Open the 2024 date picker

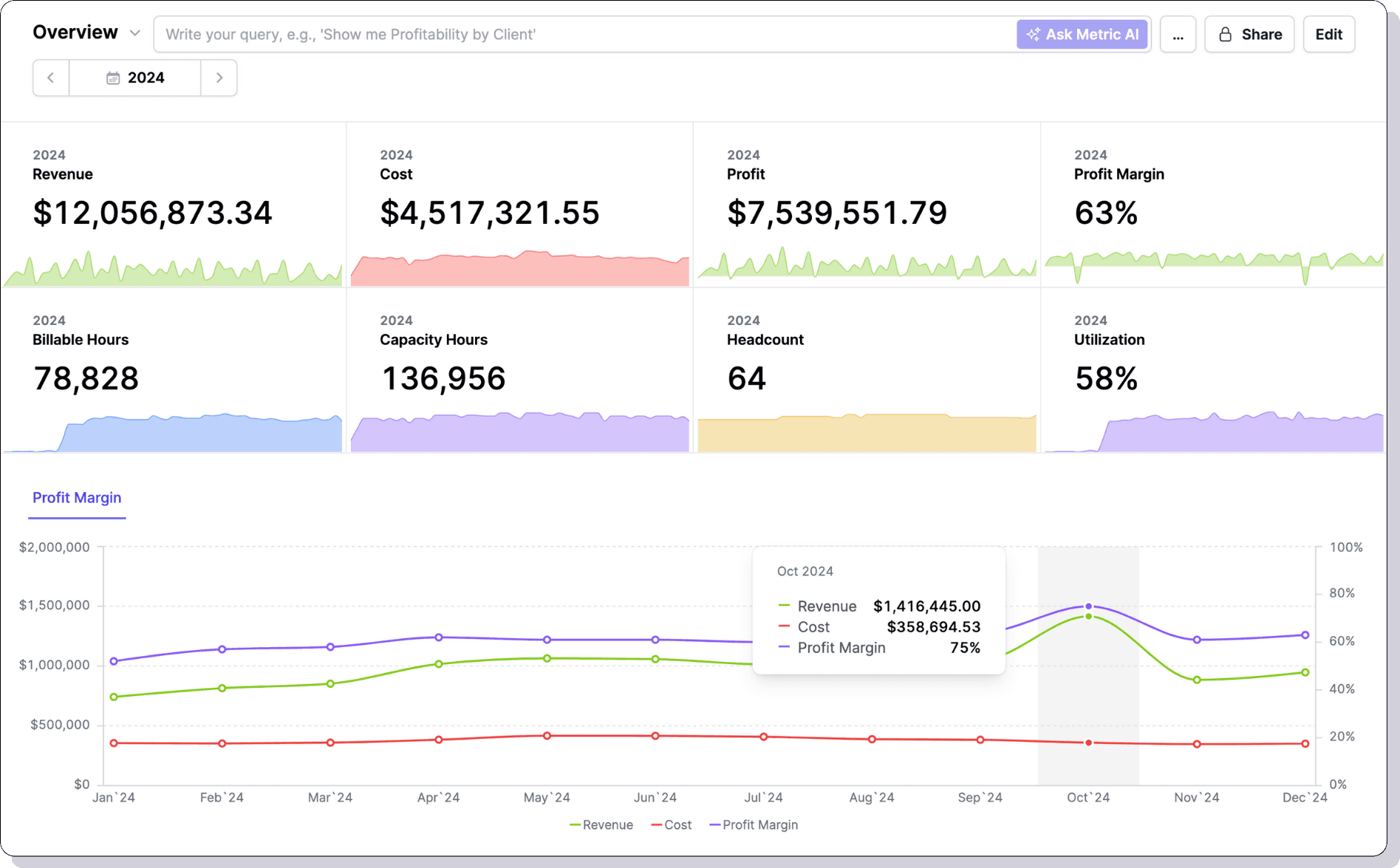click(x=135, y=78)
